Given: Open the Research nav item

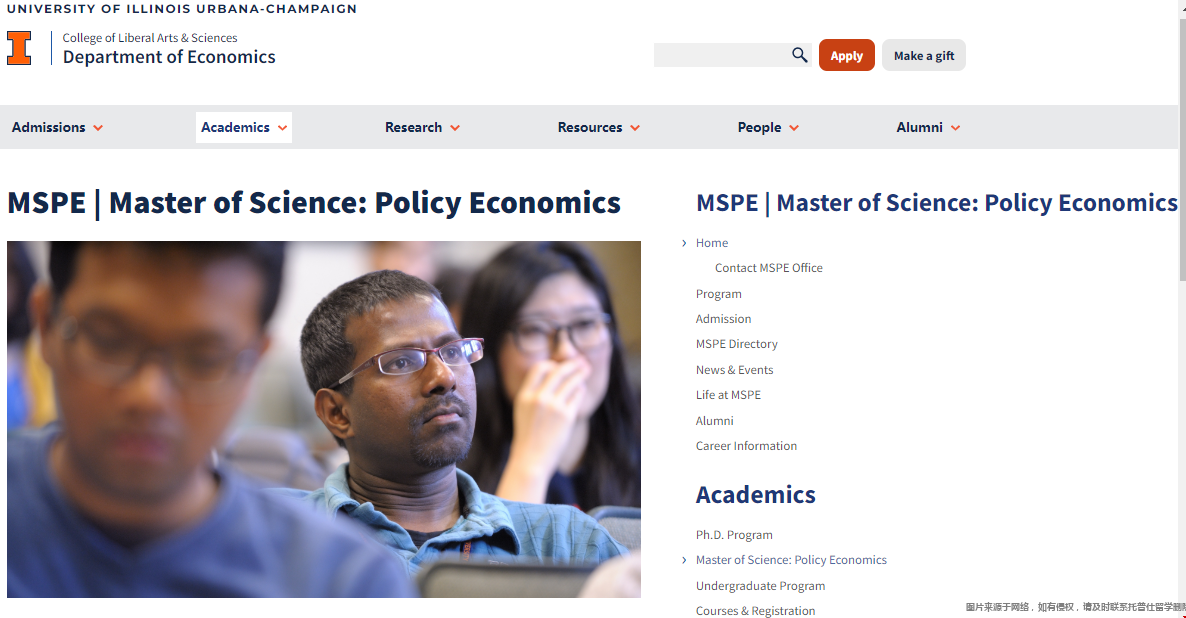Looking at the screenshot, I should click(x=413, y=128).
